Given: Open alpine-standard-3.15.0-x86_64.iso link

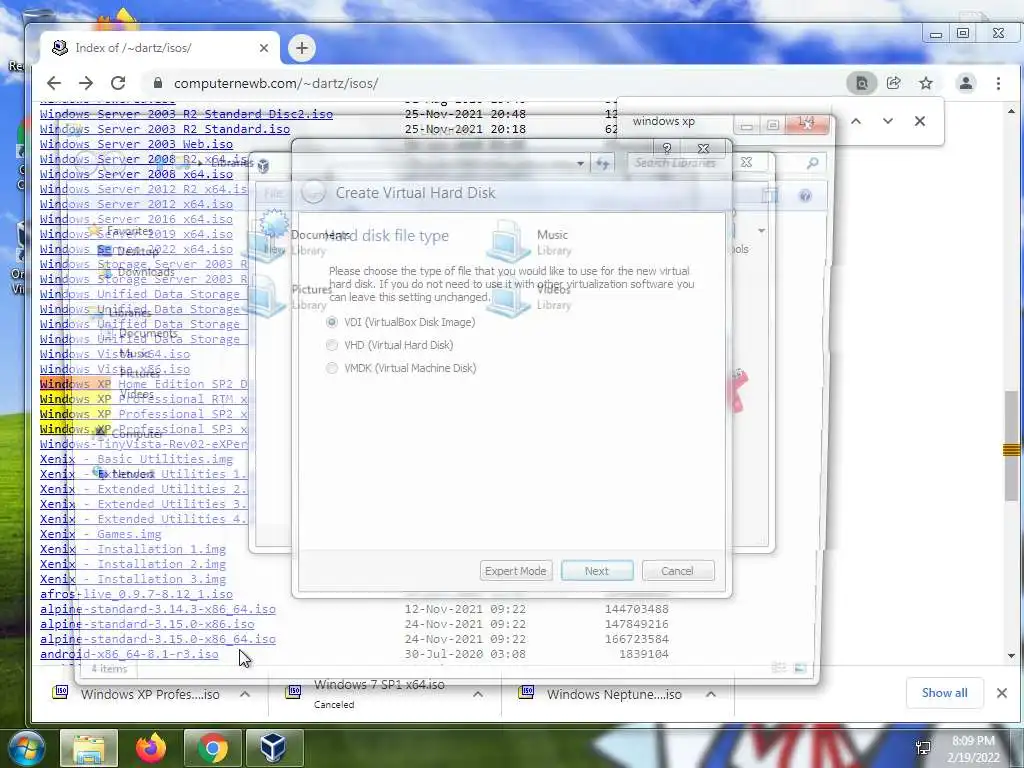Looking at the screenshot, I should click(157, 639).
